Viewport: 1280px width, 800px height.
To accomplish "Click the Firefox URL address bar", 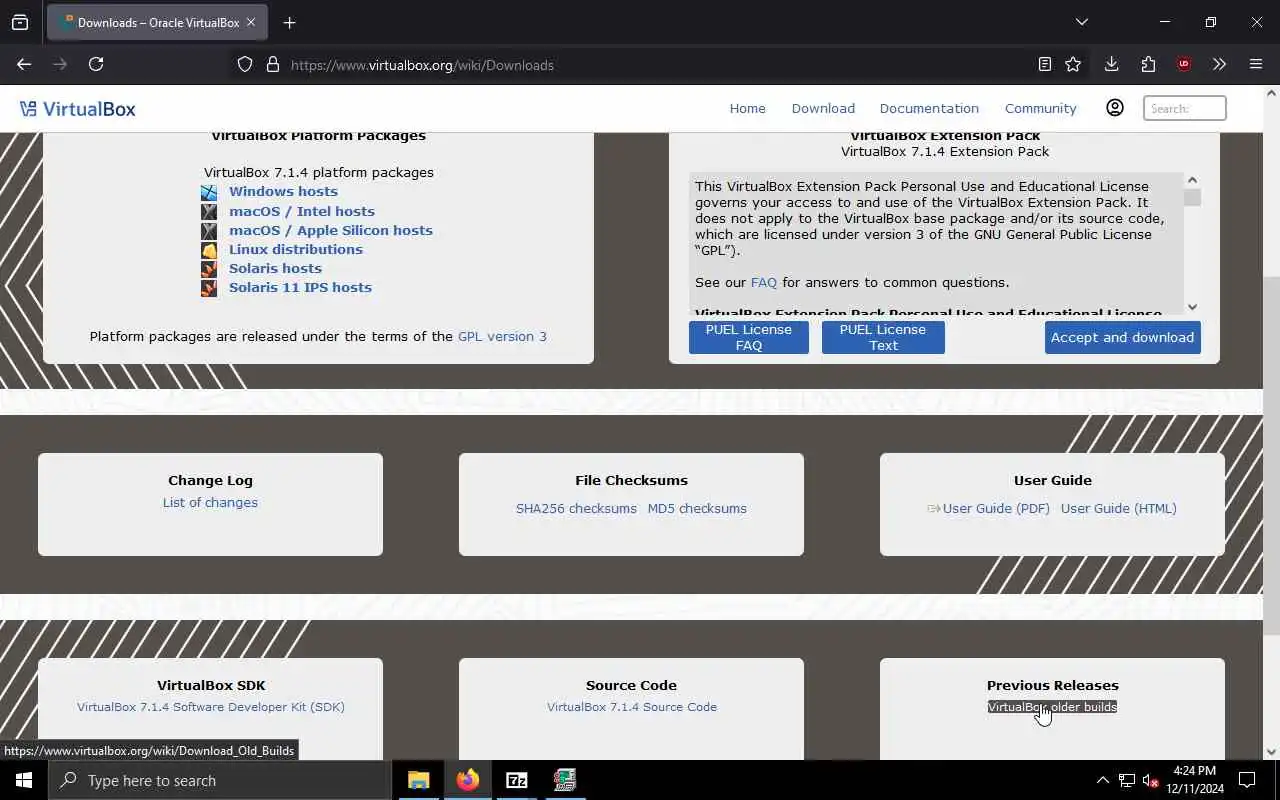I will [640, 65].
